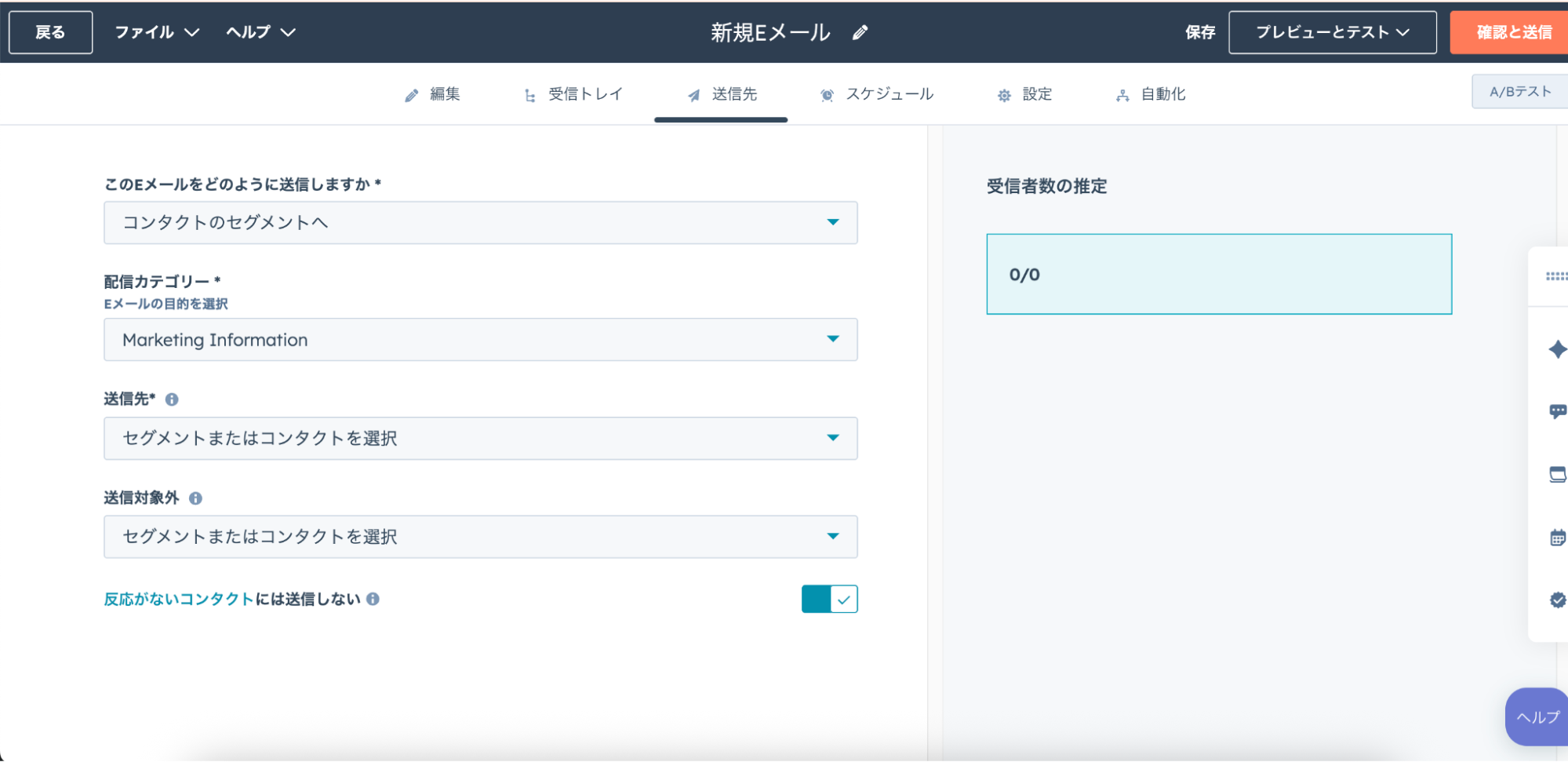Toggle off 反応がないコンタクトには送信しない switch

(x=829, y=599)
